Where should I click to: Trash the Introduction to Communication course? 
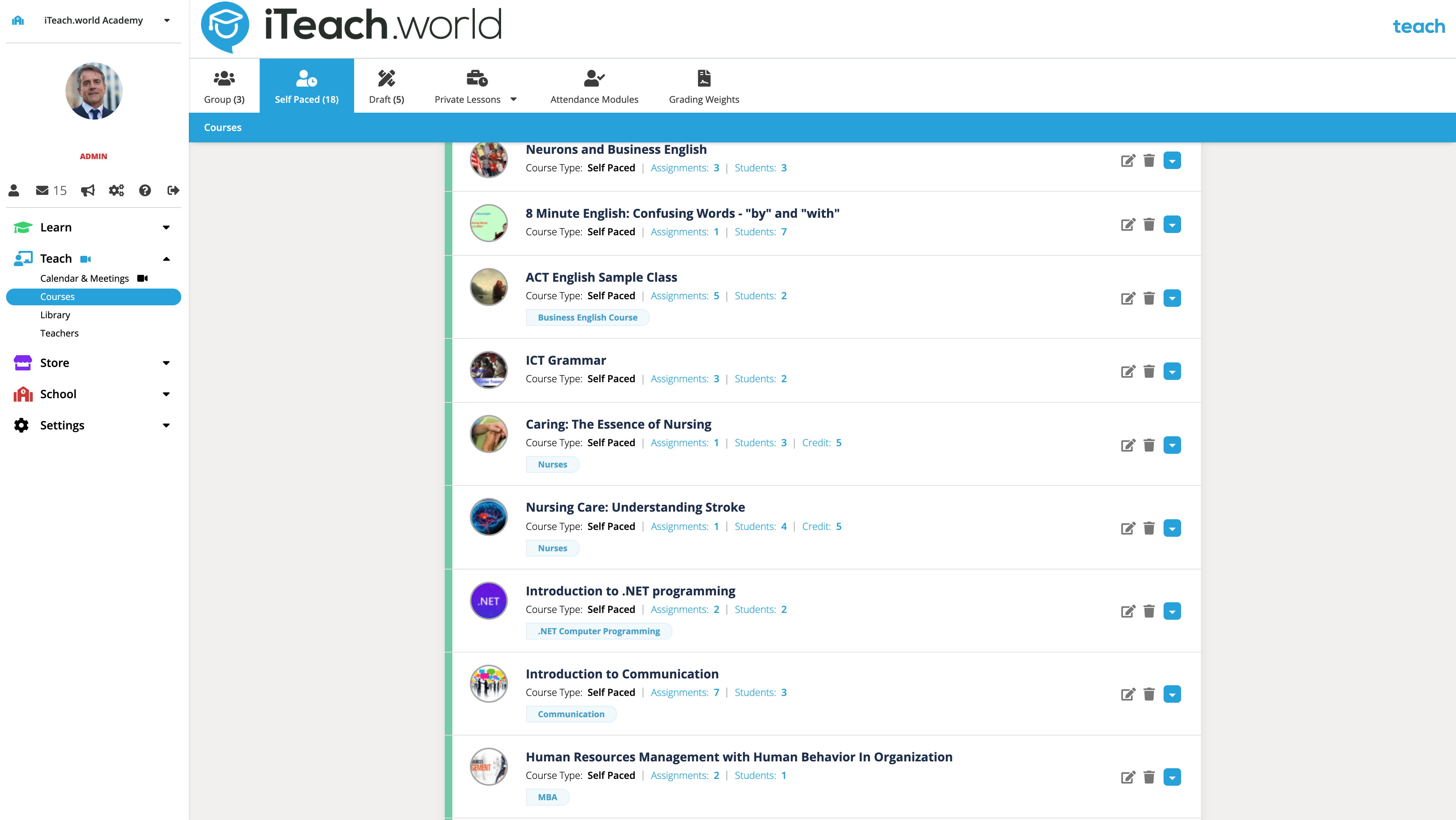(1149, 694)
